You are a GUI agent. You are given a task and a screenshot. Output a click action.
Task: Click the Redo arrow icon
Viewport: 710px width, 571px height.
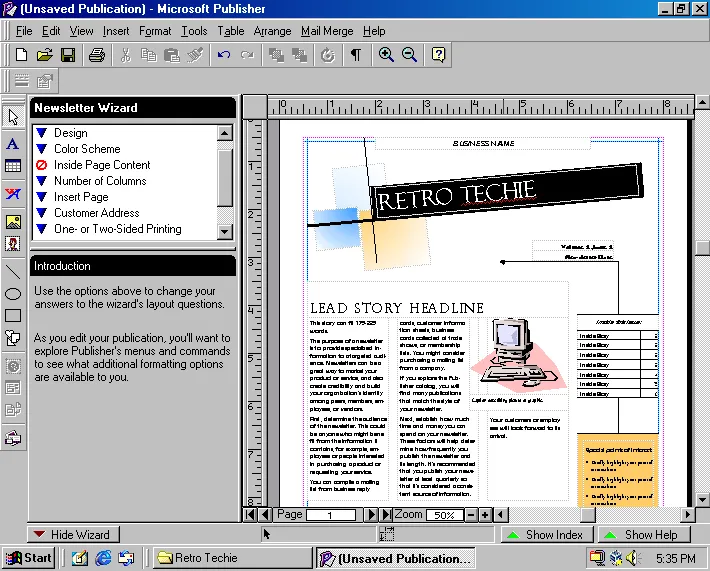[247, 55]
